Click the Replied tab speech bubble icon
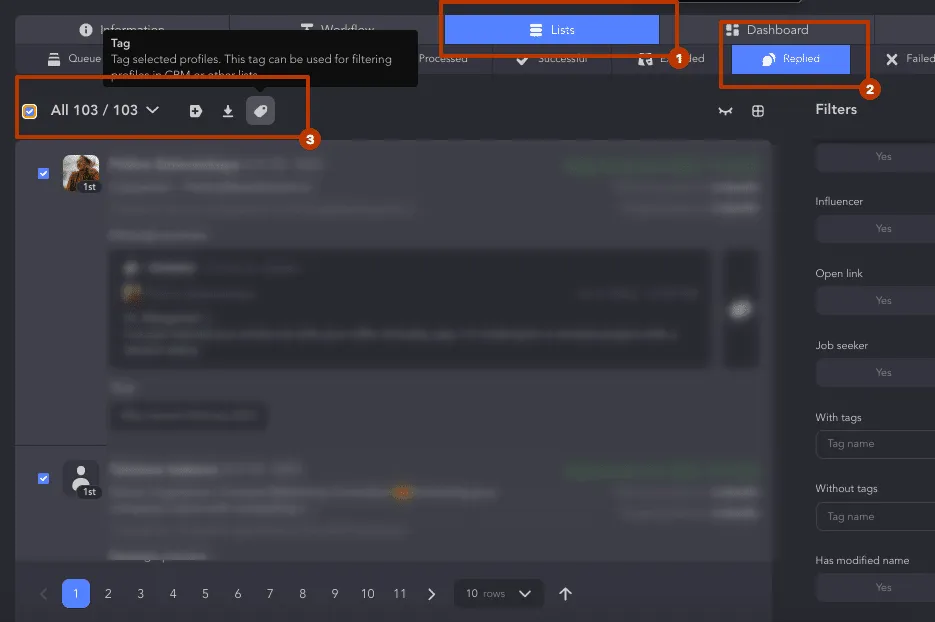The image size is (935, 622). pyautogui.click(x=769, y=59)
